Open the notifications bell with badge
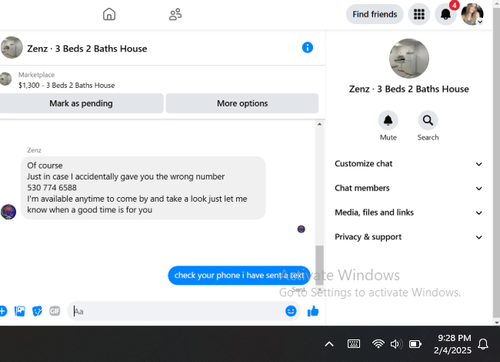Screen dimensions: 500x362 click(446, 14)
